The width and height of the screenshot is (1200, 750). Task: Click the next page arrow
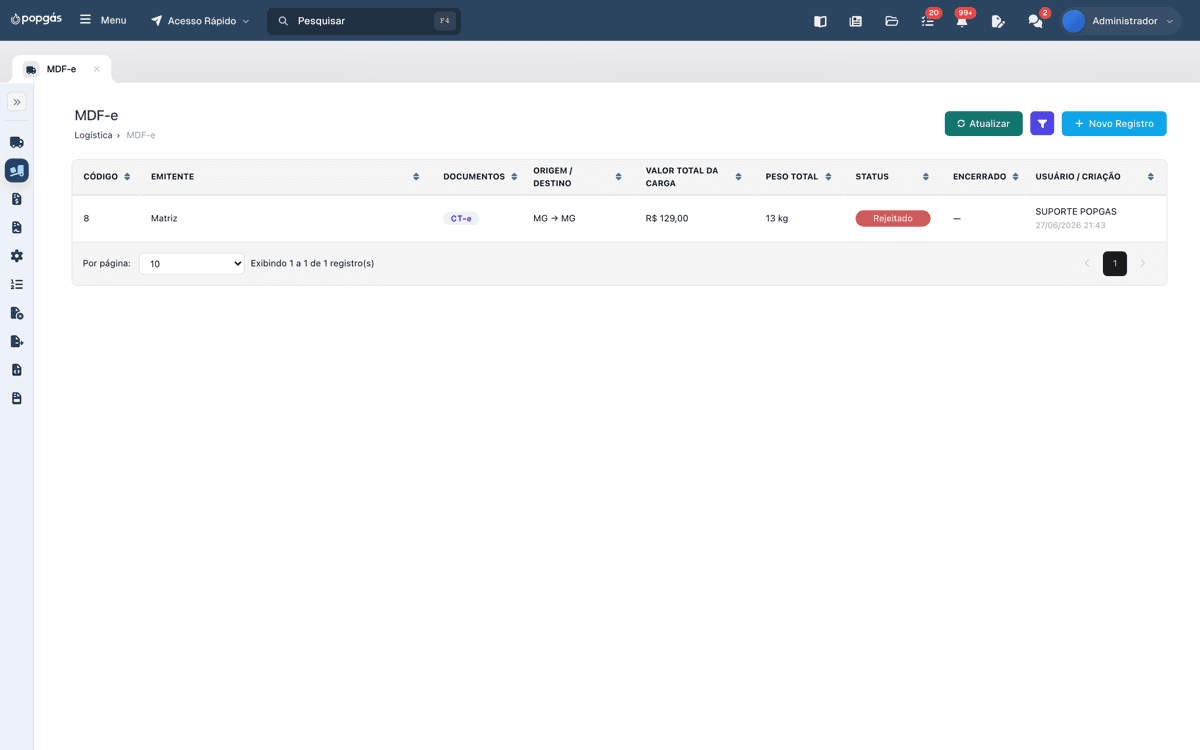coord(1143,263)
